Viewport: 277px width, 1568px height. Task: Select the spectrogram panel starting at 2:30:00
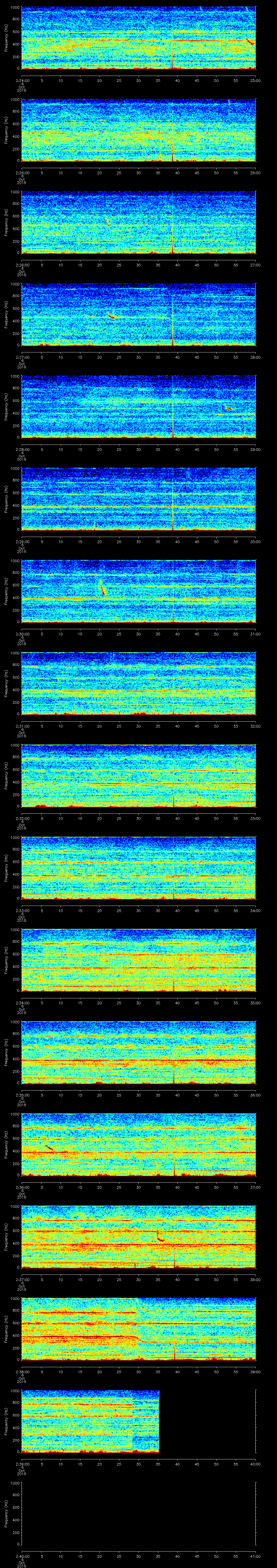pos(138,592)
